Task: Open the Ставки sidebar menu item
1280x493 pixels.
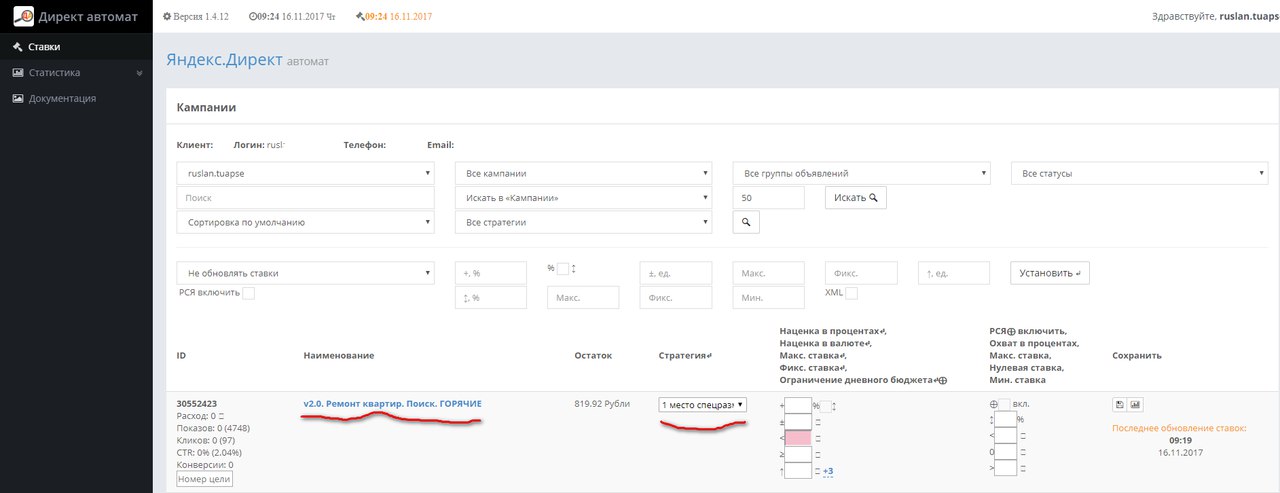Action: coord(45,47)
